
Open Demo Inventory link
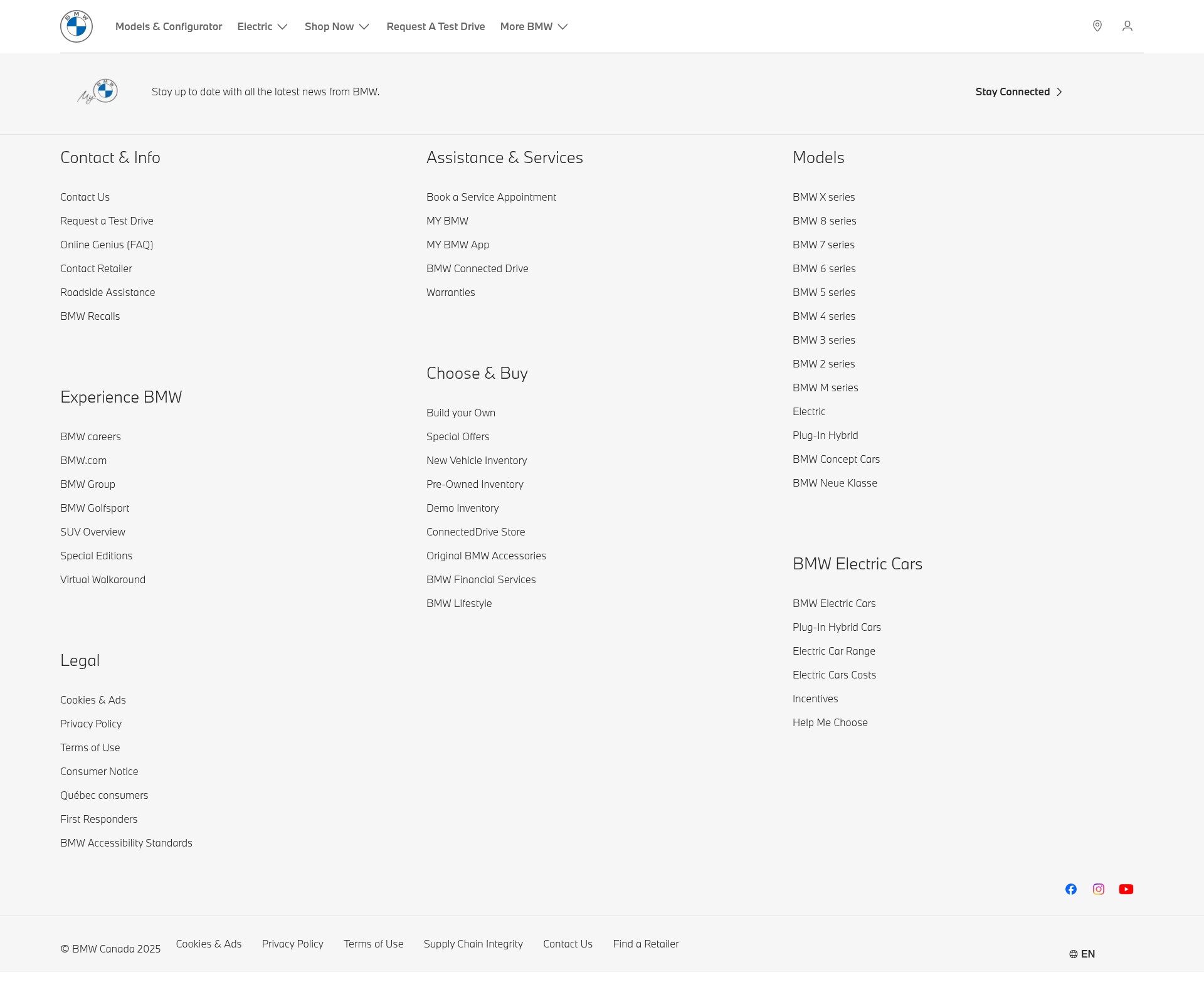463,508
